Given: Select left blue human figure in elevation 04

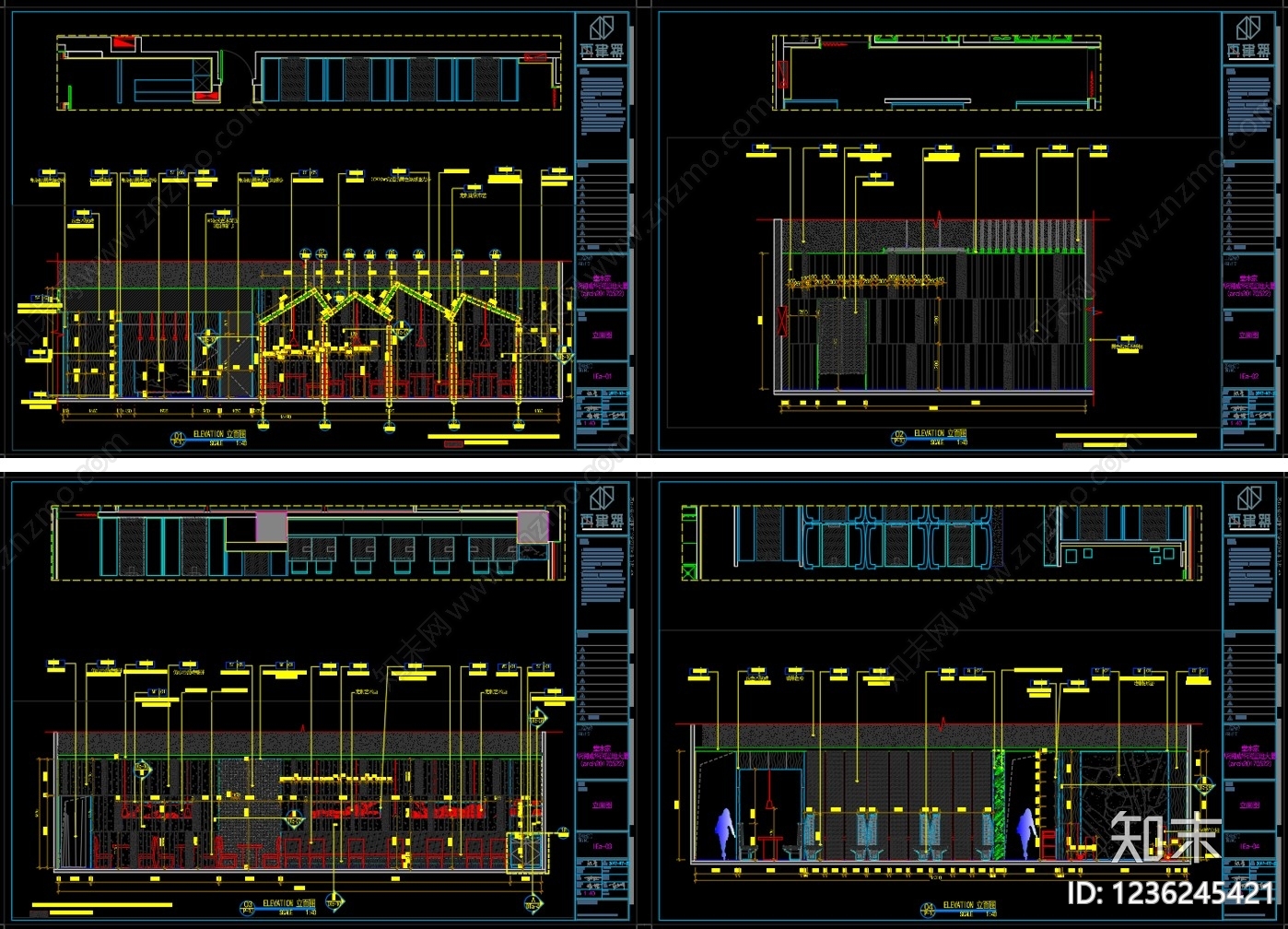Looking at the screenshot, I should pyautogui.click(x=726, y=834).
